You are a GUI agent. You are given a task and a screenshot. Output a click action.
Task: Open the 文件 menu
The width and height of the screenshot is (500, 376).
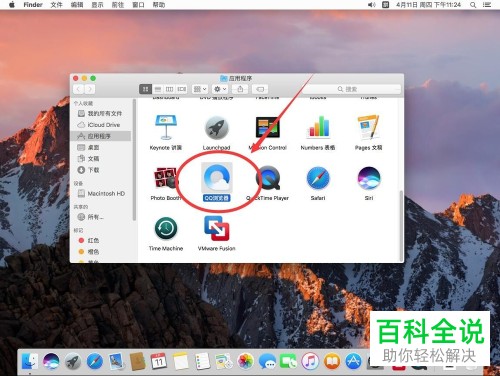click(x=56, y=5)
